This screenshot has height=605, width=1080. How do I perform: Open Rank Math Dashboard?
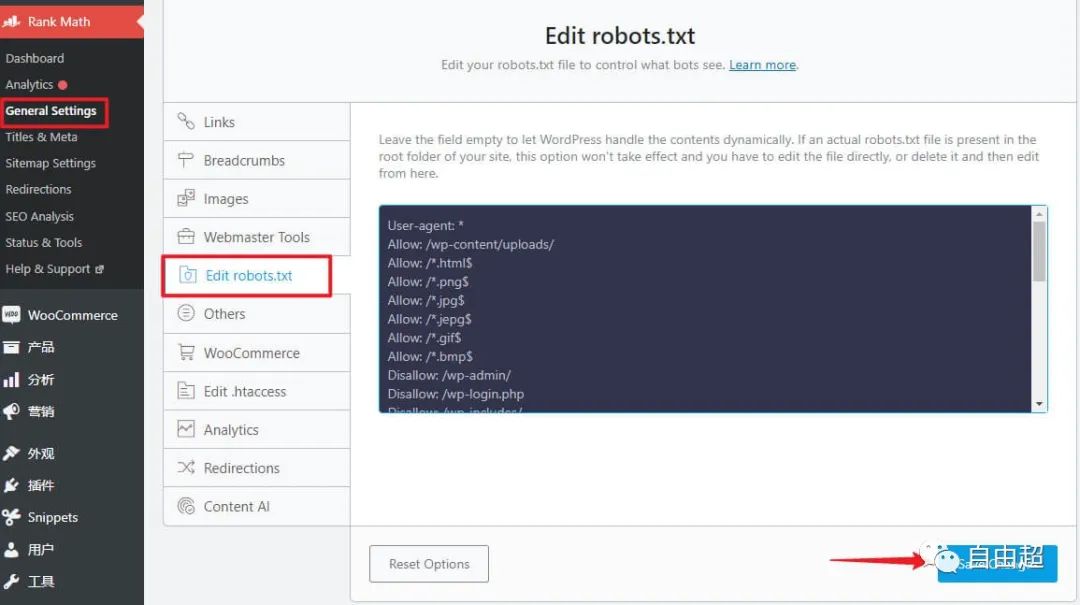[x=34, y=59]
